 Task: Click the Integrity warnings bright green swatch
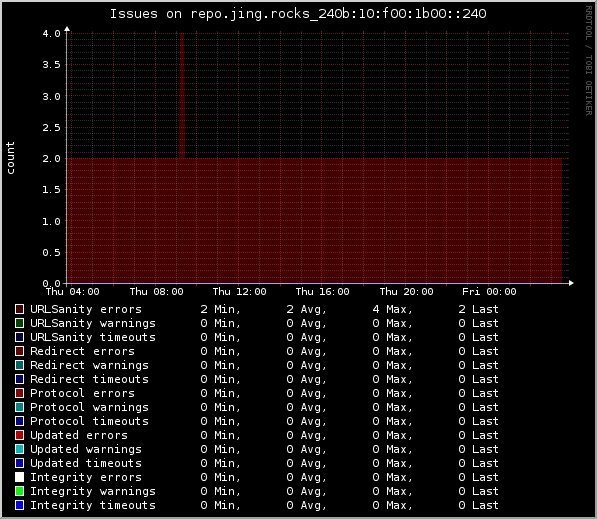[x=19, y=491]
